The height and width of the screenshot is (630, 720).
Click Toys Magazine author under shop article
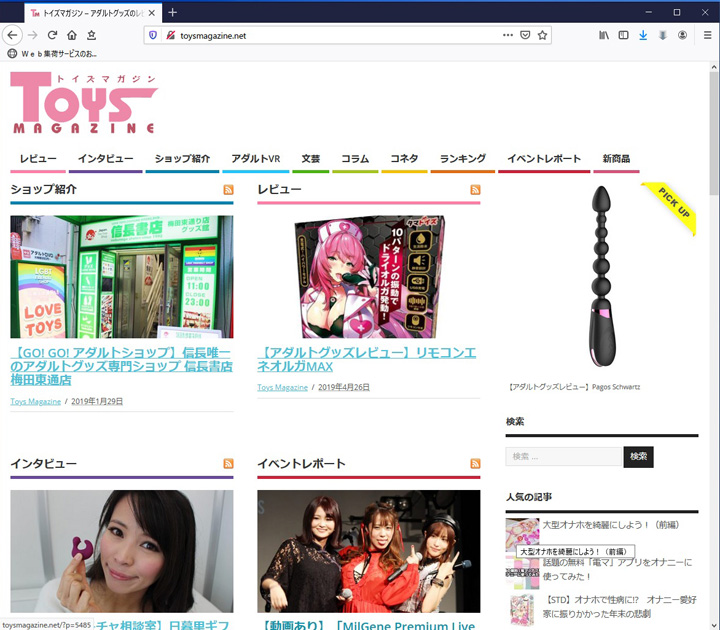pos(36,401)
